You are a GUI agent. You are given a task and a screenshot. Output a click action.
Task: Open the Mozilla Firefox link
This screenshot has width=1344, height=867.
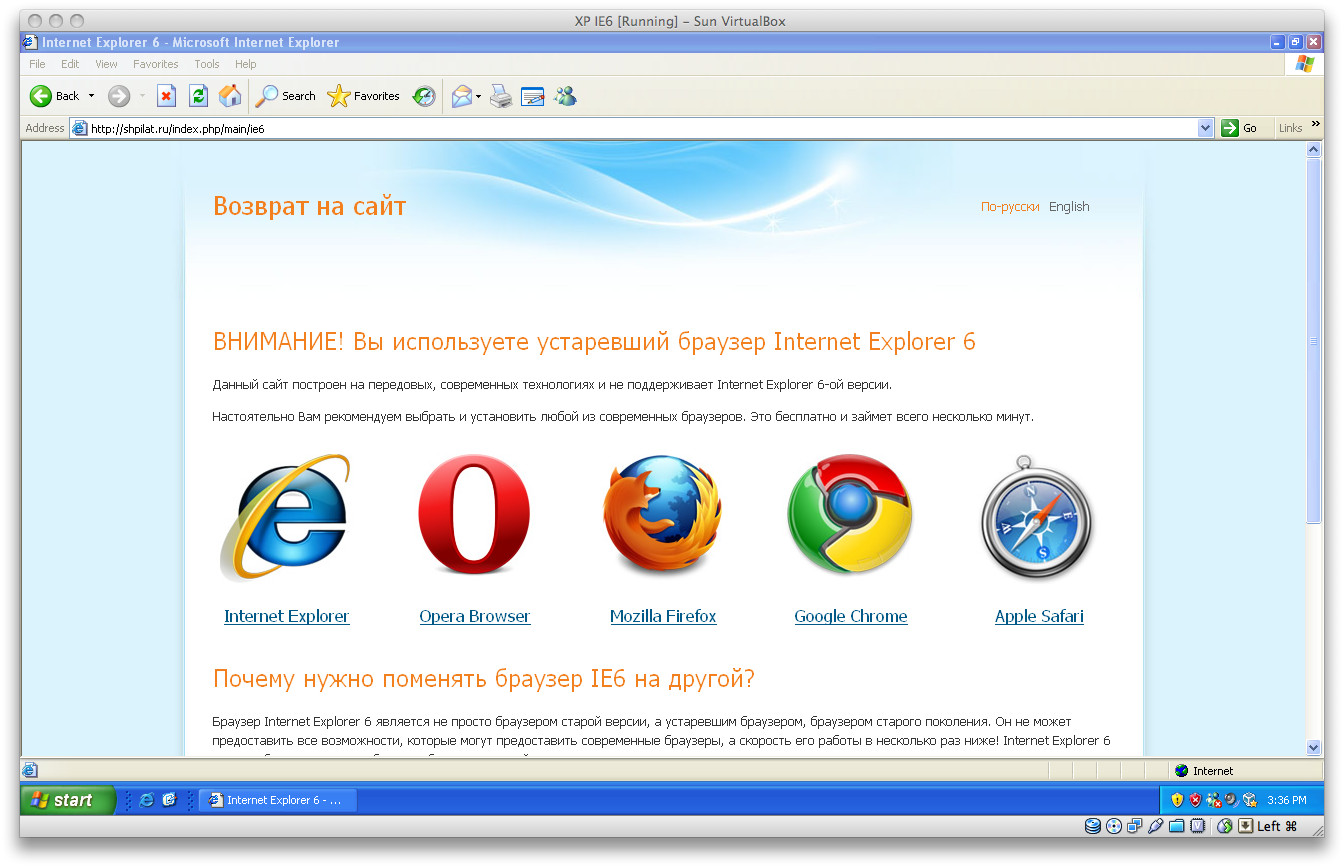point(663,616)
